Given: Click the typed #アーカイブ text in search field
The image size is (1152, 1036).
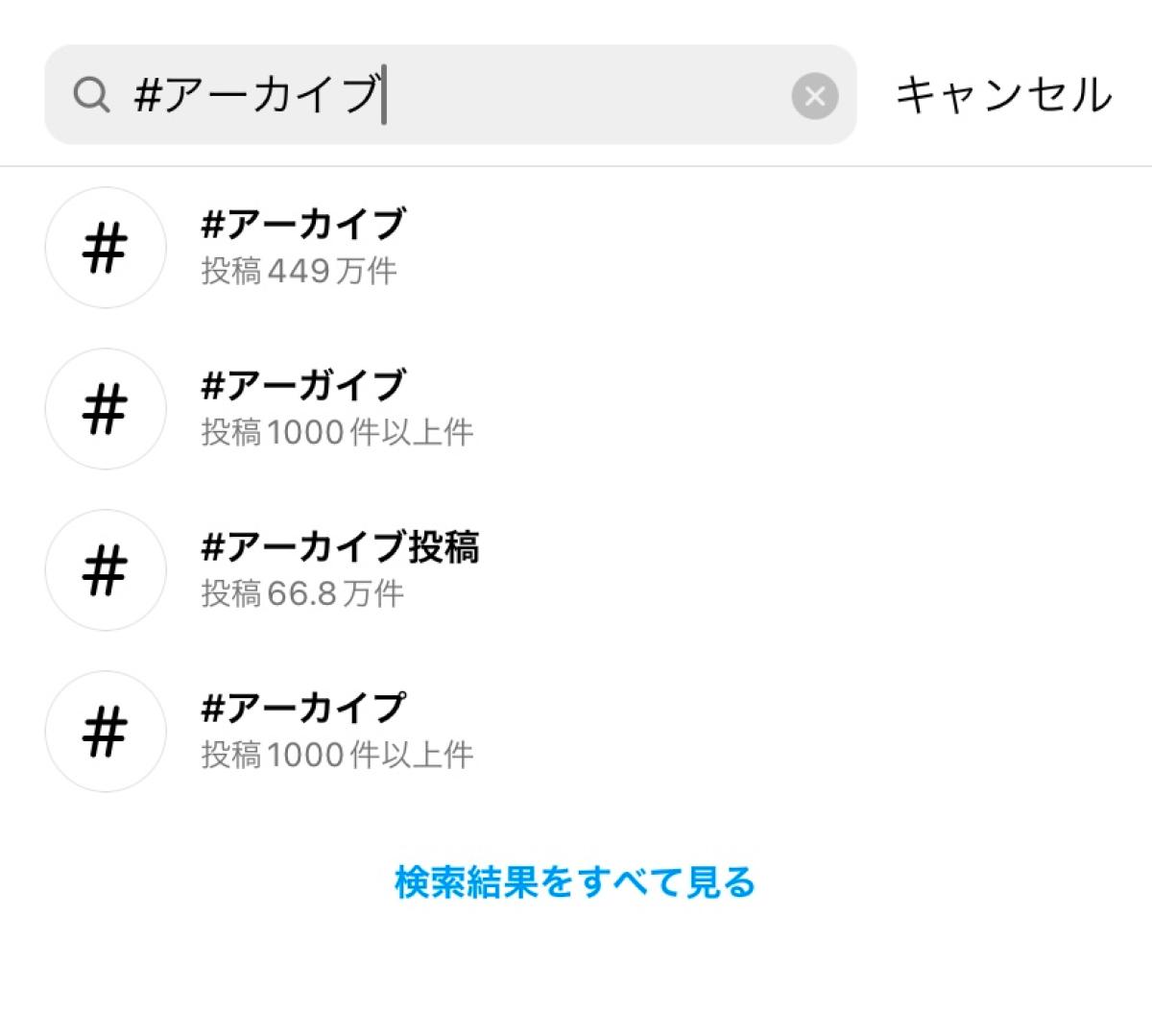Looking at the screenshot, I should tap(256, 95).
